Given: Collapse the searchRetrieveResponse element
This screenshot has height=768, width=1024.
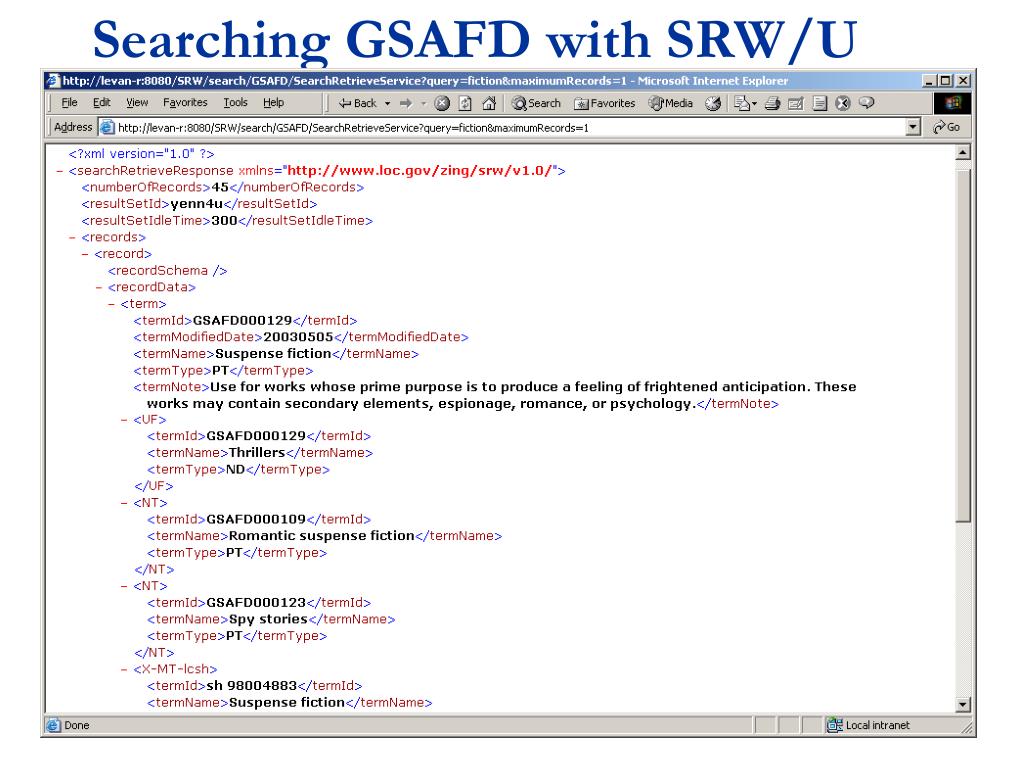Looking at the screenshot, I should pyautogui.click(x=59, y=171).
